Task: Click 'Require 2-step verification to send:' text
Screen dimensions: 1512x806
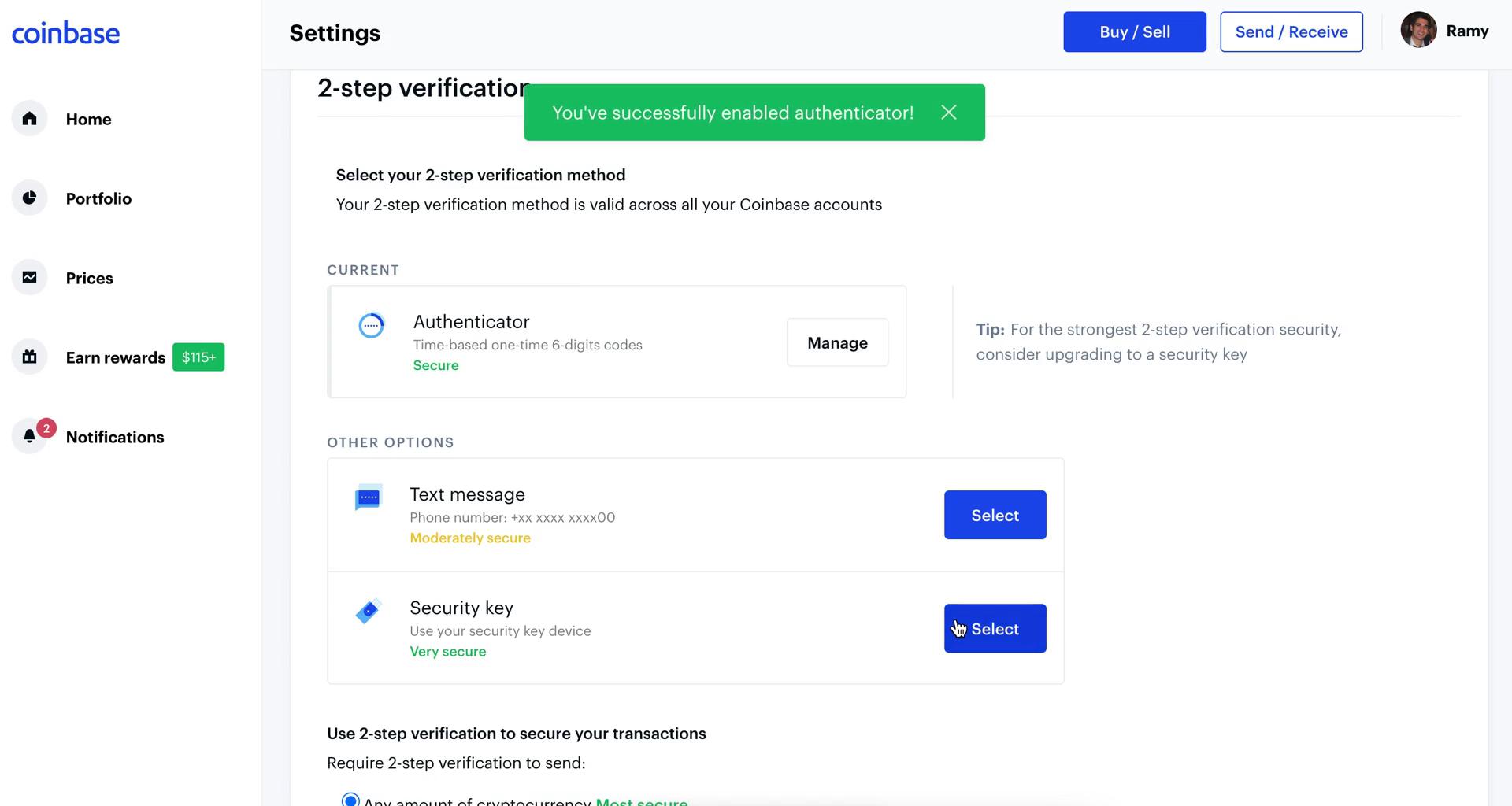Action: pyautogui.click(x=456, y=763)
